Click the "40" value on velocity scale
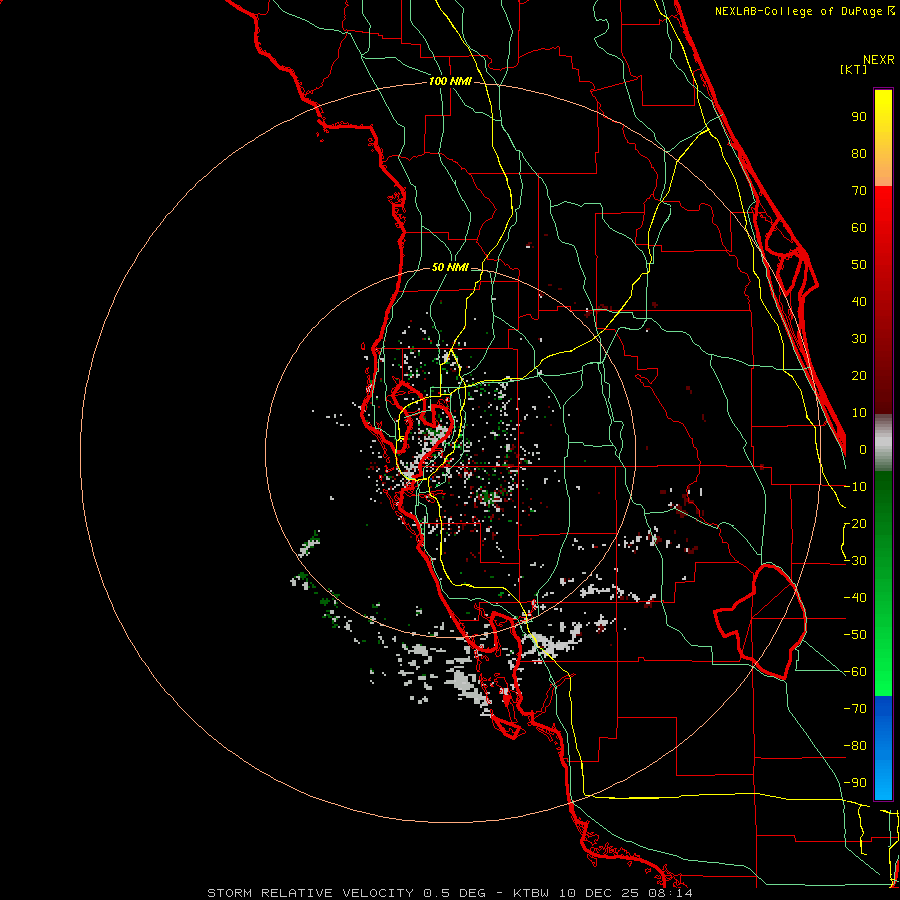Image resolution: width=900 pixels, height=900 pixels. click(859, 302)
